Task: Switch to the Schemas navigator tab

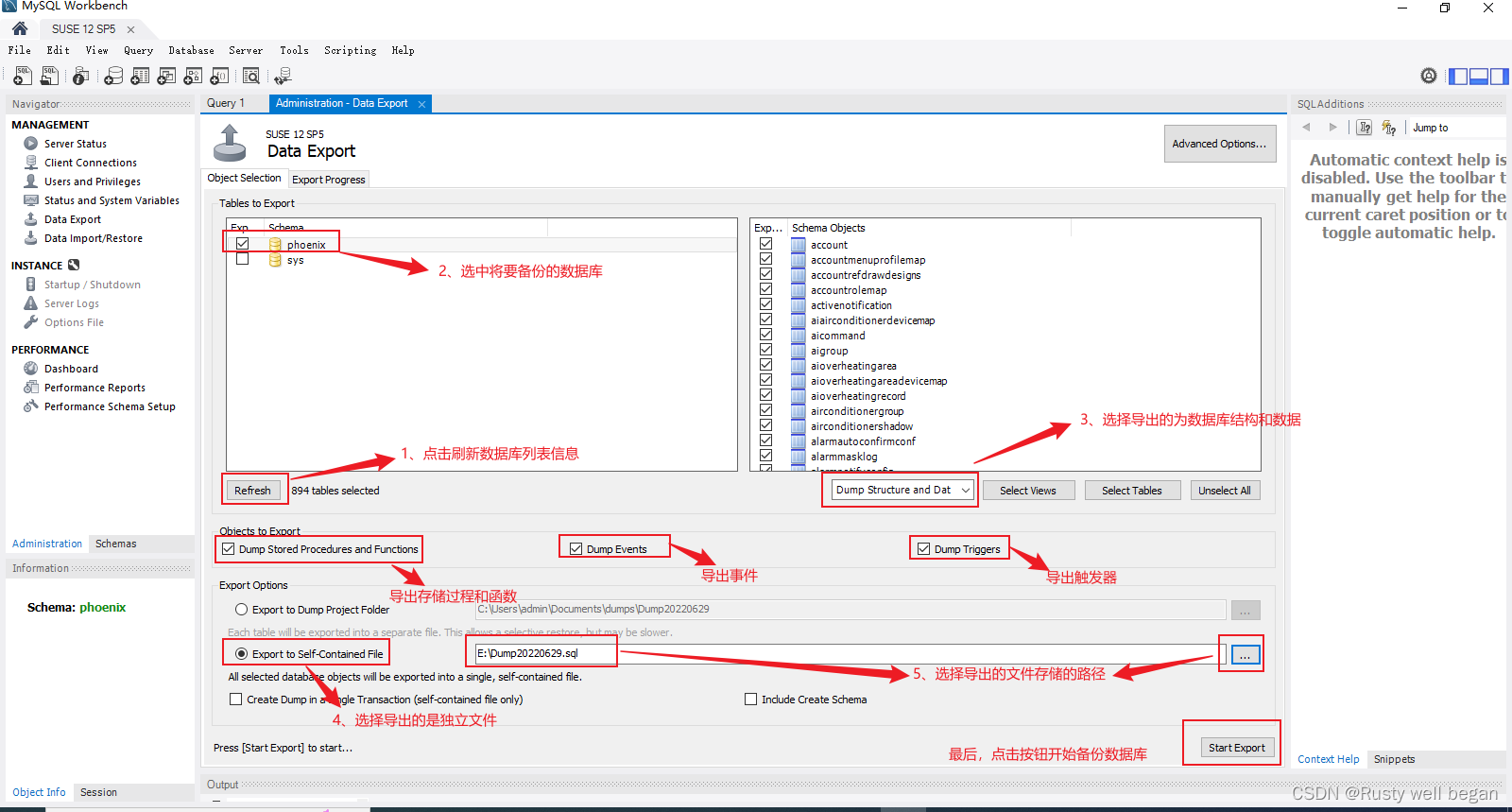Action: [115, 544]
